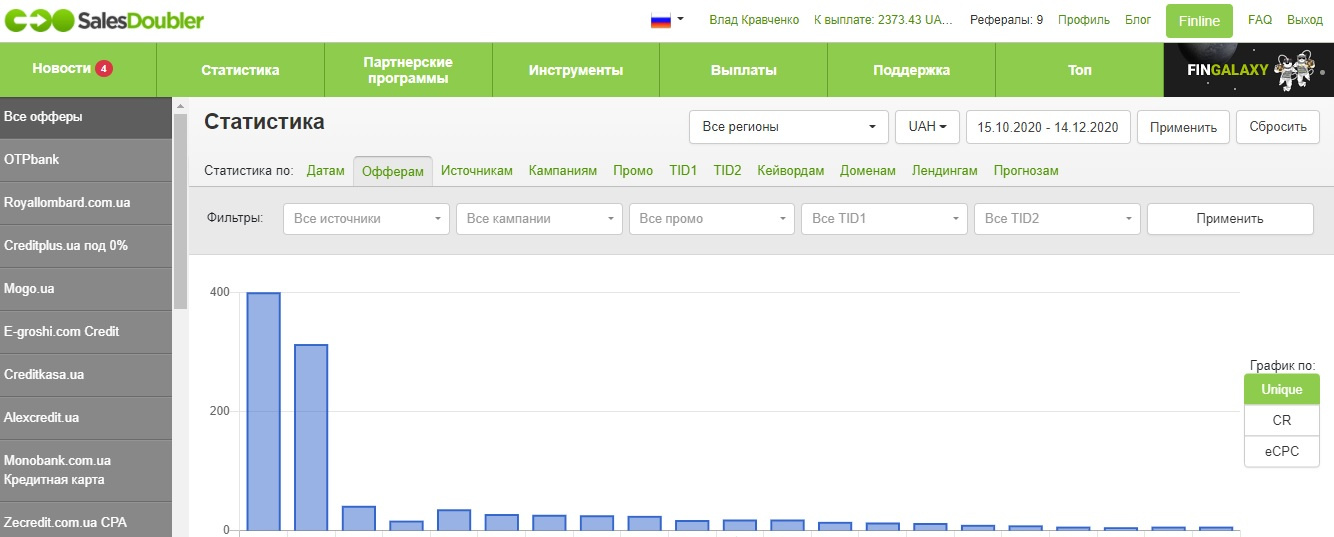Select the Mogo.ua offer
Screen dimensions: 1334x537
[86, 289]
